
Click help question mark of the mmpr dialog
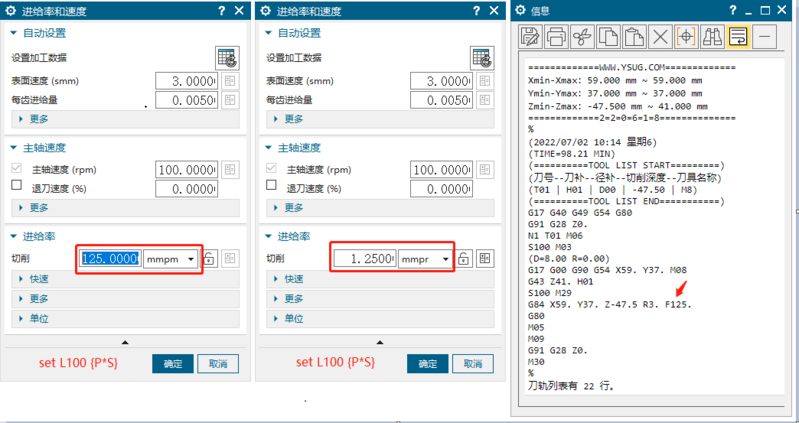(x=476, y=11)
